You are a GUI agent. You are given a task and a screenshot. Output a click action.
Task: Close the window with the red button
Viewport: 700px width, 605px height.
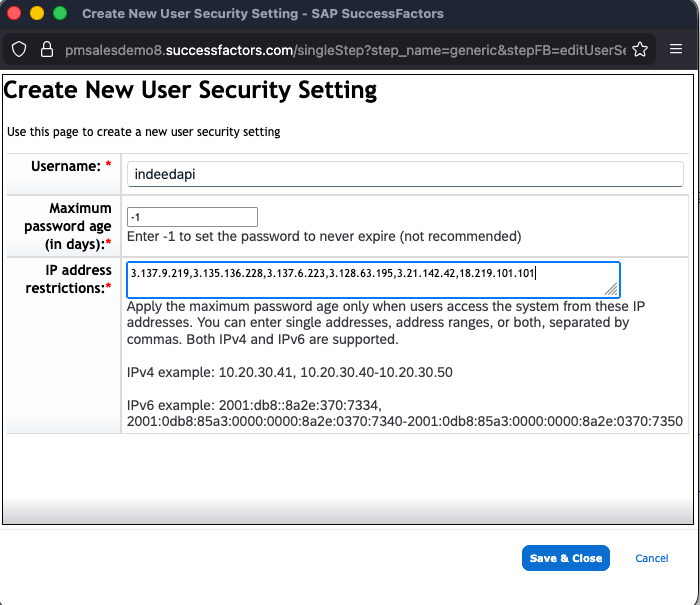click(14, 13)
